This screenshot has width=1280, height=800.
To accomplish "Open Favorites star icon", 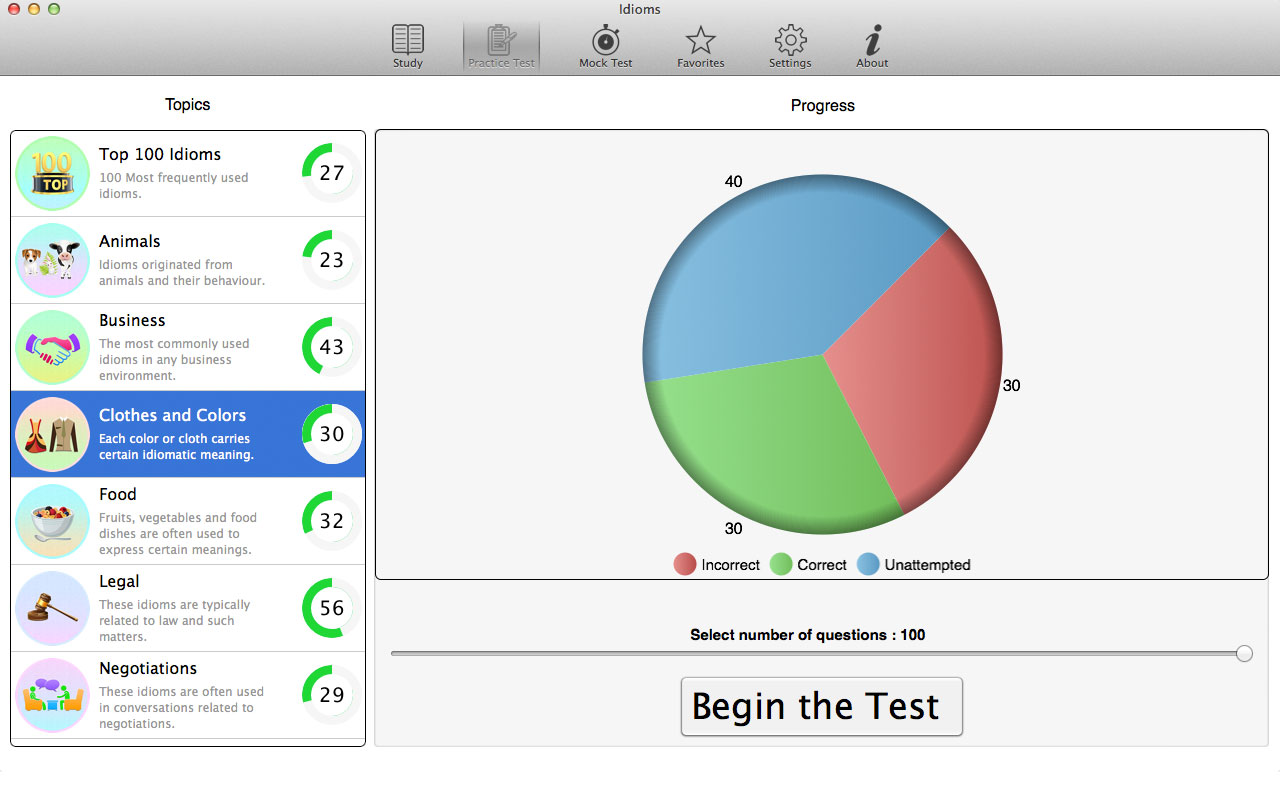I will [700, 42].
